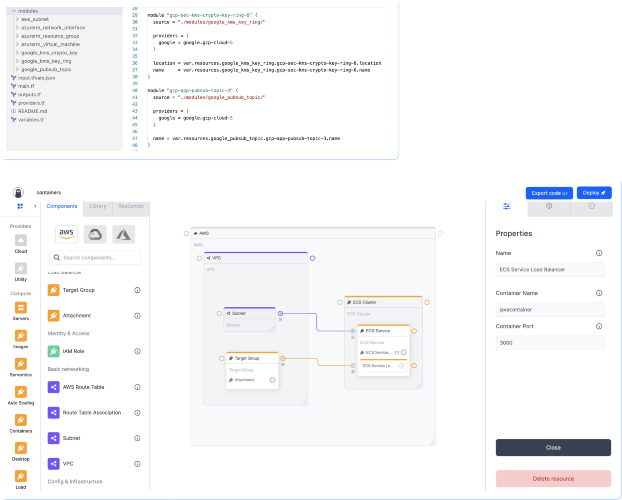Screen dimensions: 622x500
Task: Show info for the Name field
Action: (x=599, y=253)
